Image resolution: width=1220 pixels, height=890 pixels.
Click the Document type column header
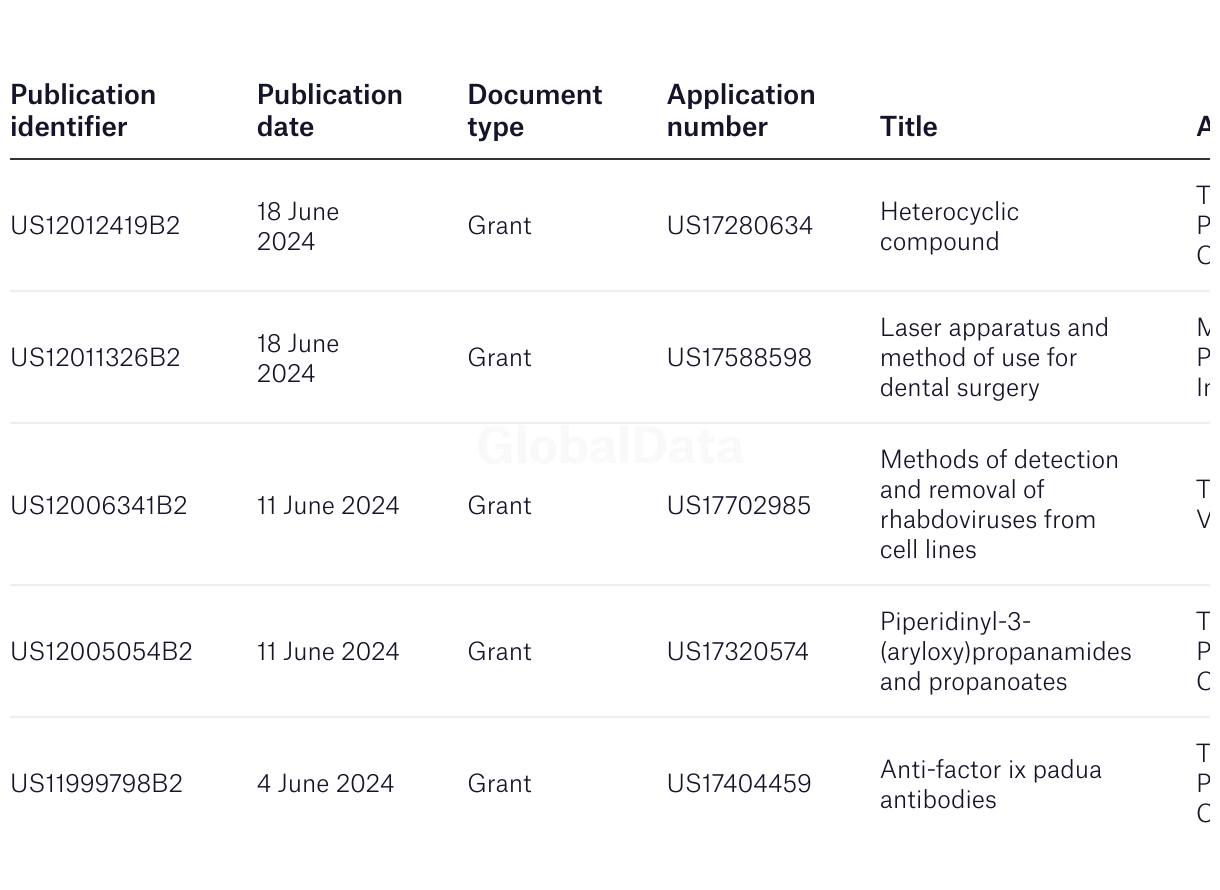point(535,111)
